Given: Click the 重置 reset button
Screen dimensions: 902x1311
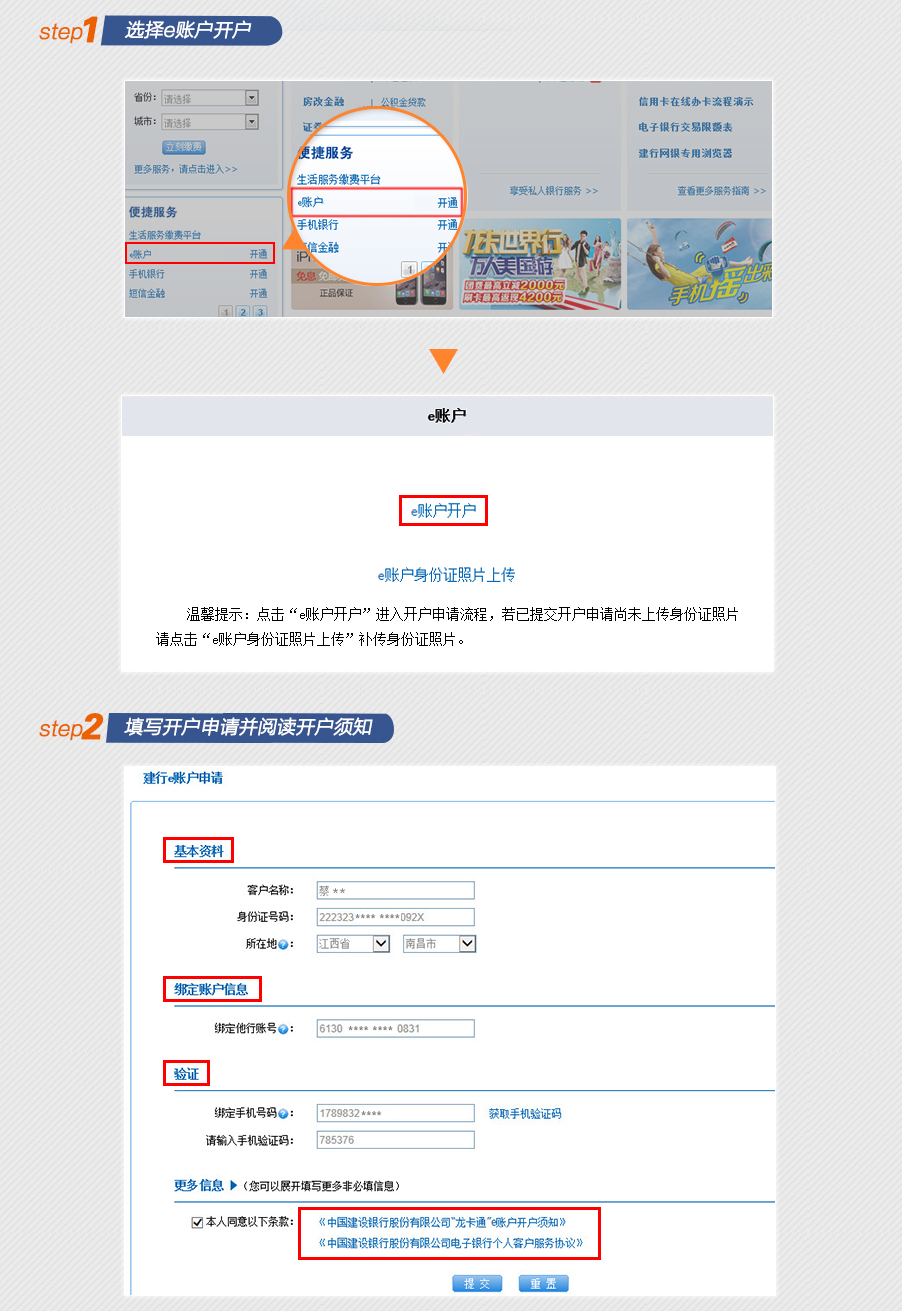Looking at the screenshot, I should point(543,1284).
